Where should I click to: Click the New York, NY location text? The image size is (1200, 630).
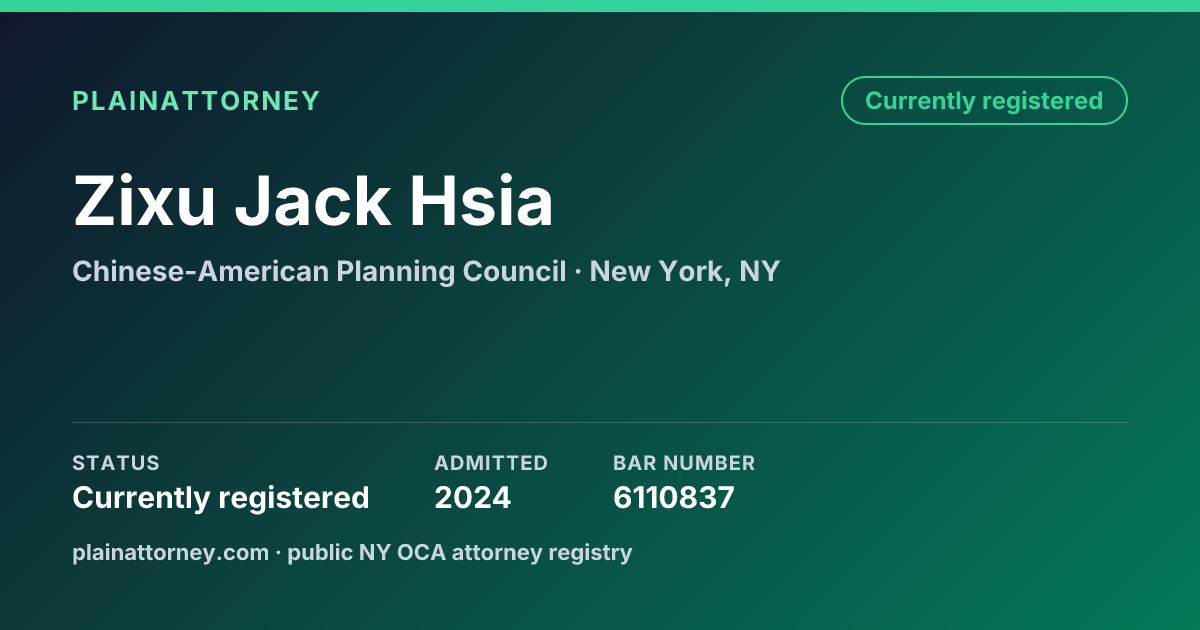click(685, 271)
